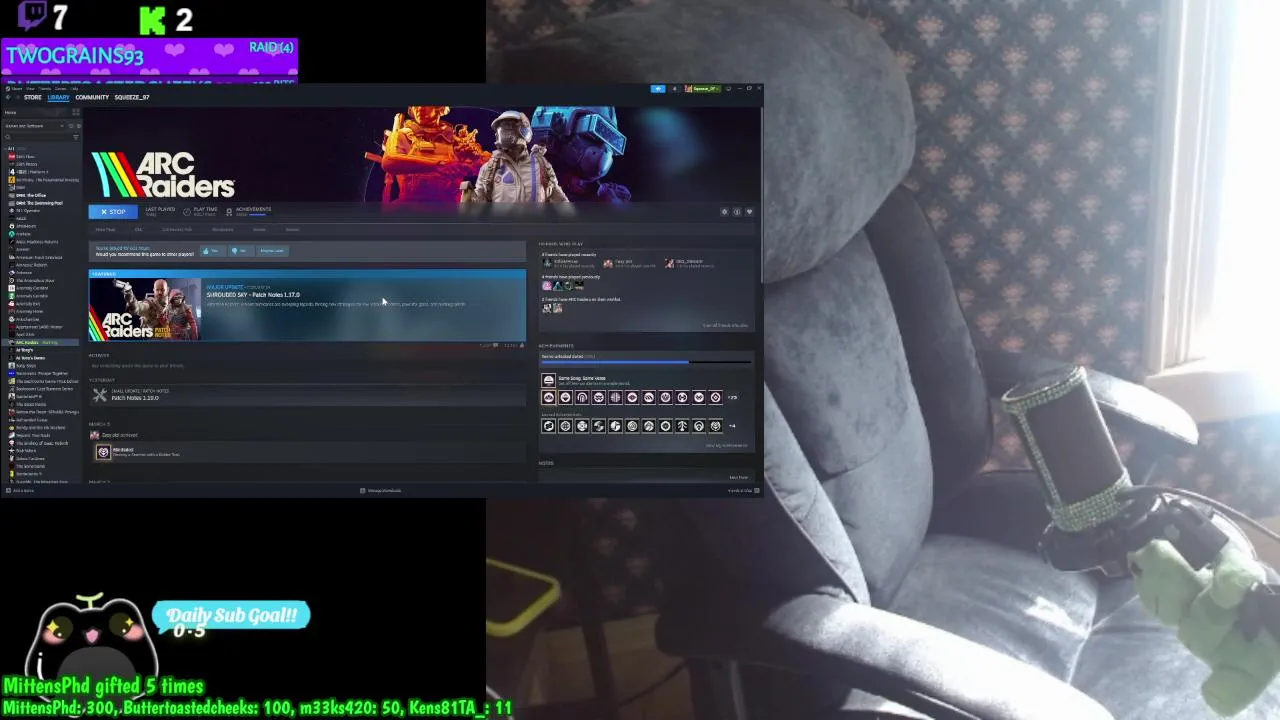Open the SHROUDED SKY Patch Notes 1.17.0 article
Screen dimensions: 1280x720
pyautogui.click(x=253, y=295)
